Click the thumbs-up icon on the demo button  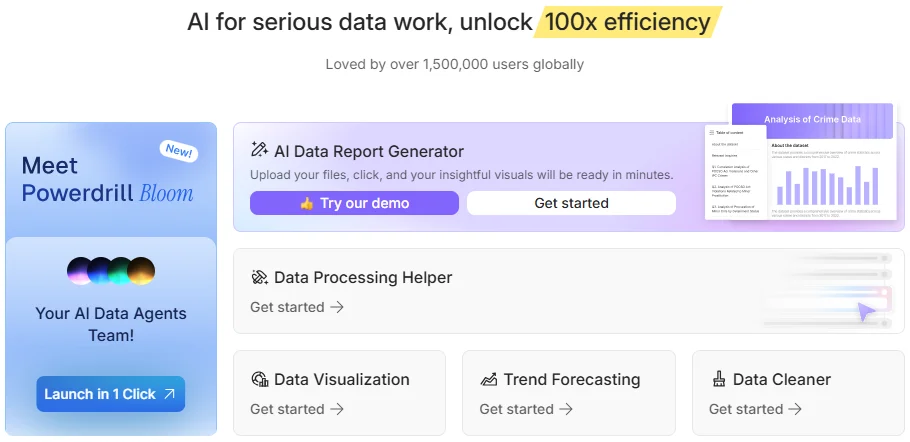point(307,203)
